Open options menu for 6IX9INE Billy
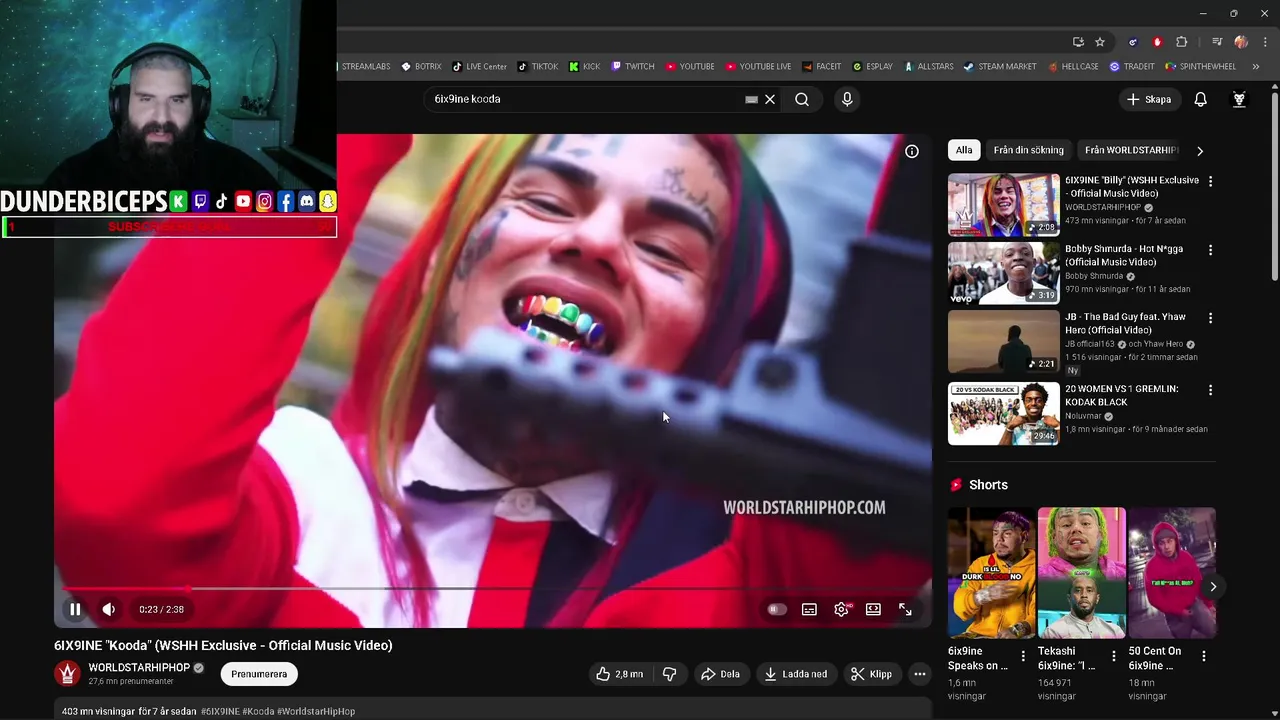Screen dimensions: 1280x720 click(x=1210, y=182)
